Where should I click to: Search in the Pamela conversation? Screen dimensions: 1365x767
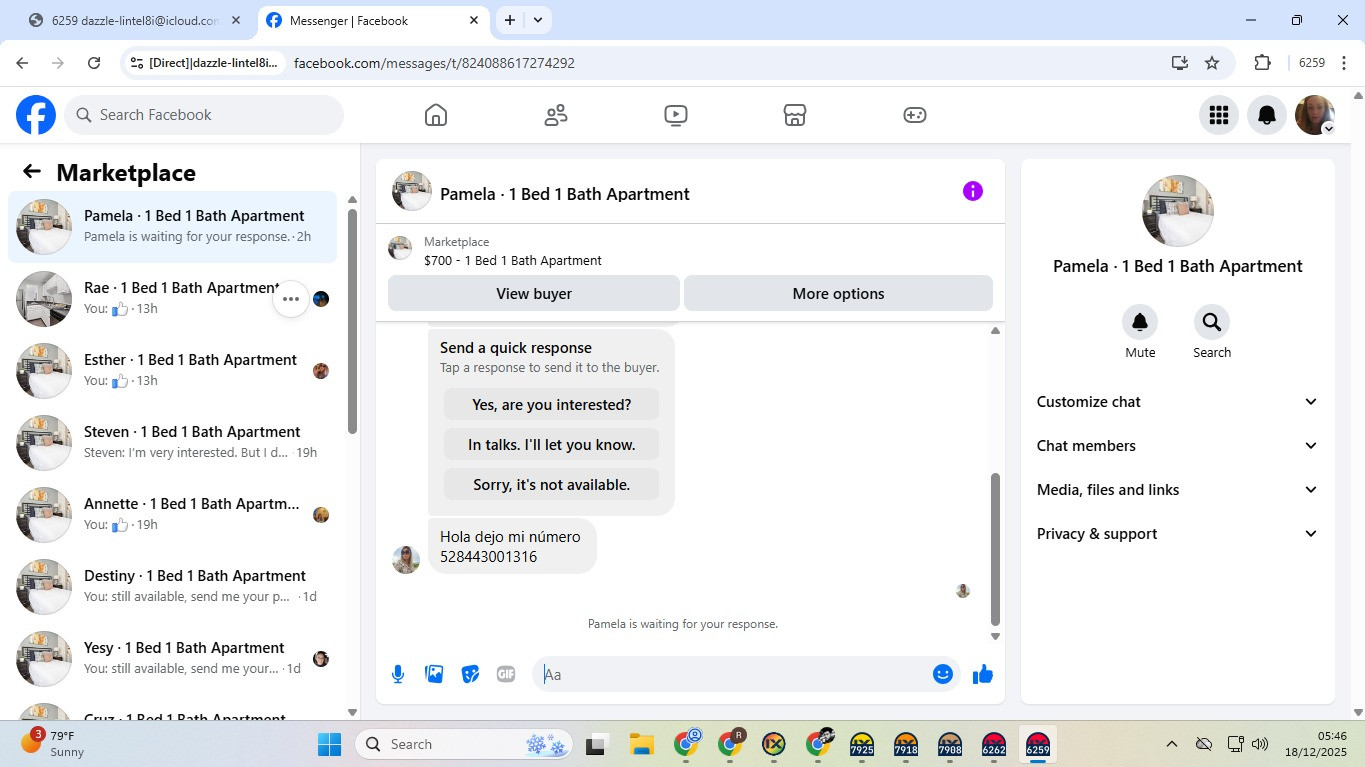pyautogui.click(x=1212, y=322)
